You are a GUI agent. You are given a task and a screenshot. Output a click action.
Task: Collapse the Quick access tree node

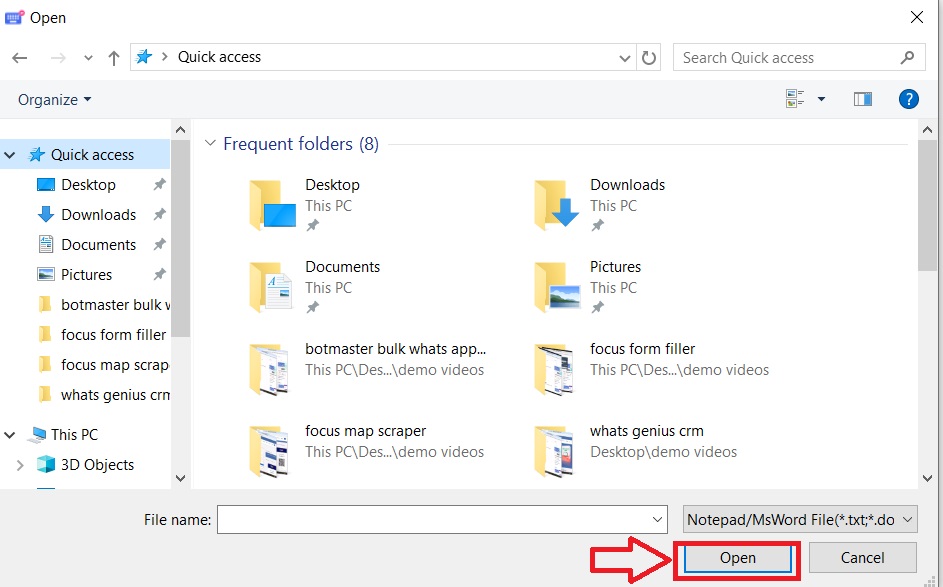(10, 155)
